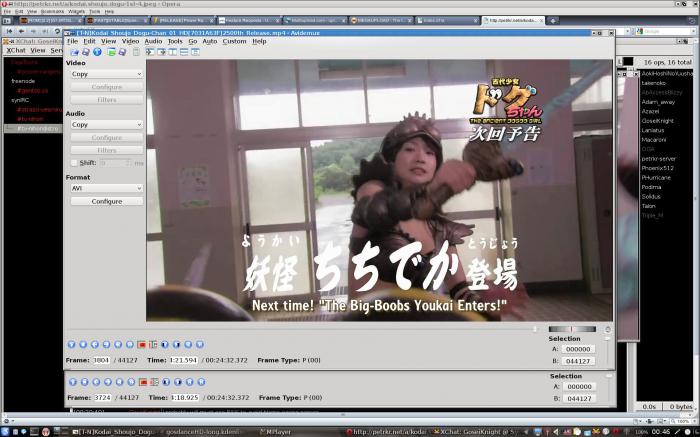The height and width of the screenshot is (437, 700).
Task: Select the Side-by-side preview icon
Action: 172,52
